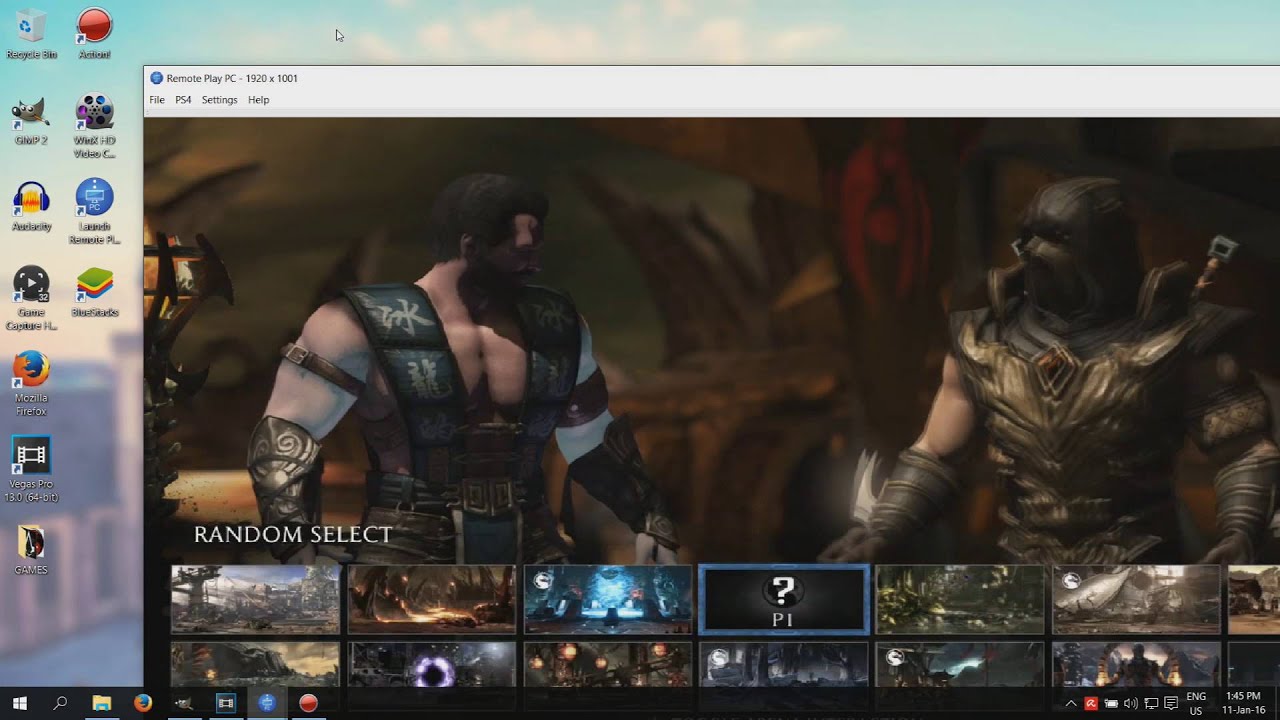Select the ruined city stage thumbnail in top row

(x=255, y=599)
